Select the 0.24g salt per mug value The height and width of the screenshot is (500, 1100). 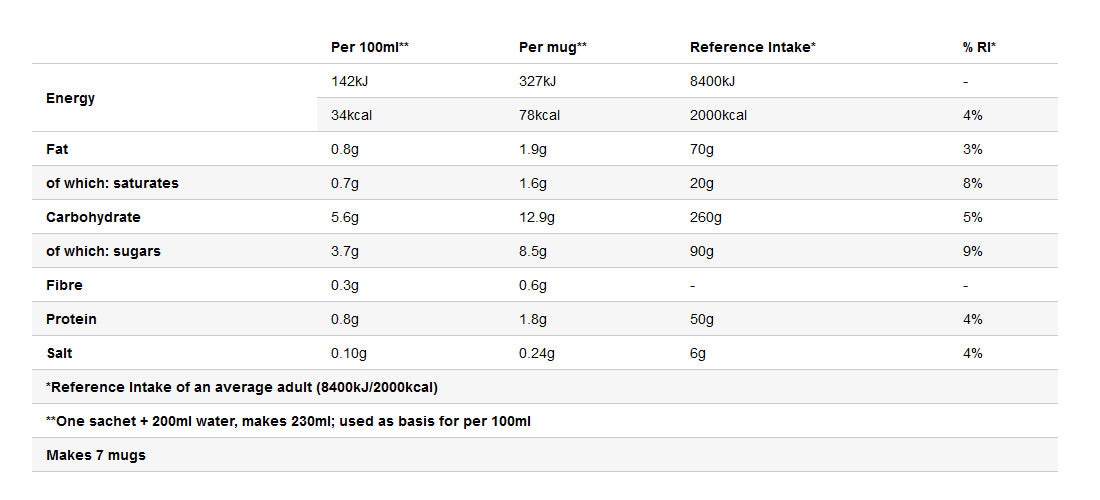[x=537, y=353]
